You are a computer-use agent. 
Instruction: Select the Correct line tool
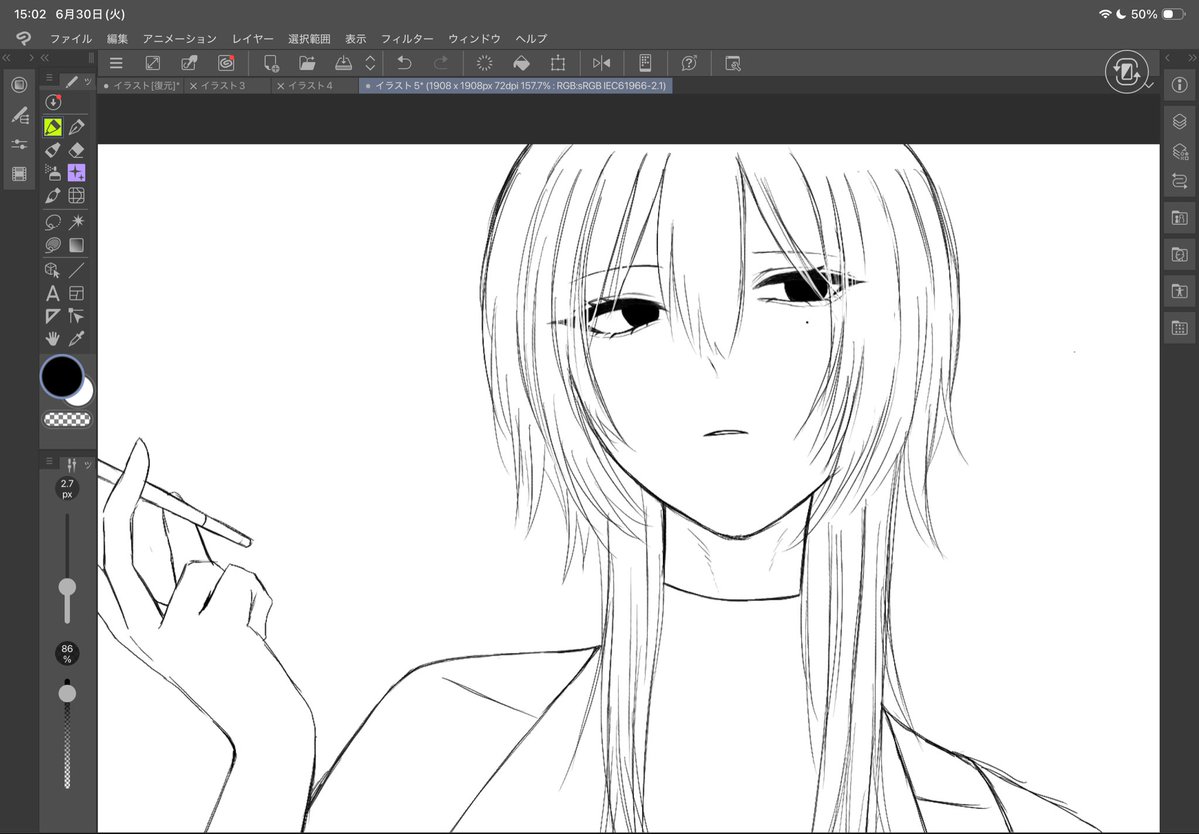(x=76, y=316)
